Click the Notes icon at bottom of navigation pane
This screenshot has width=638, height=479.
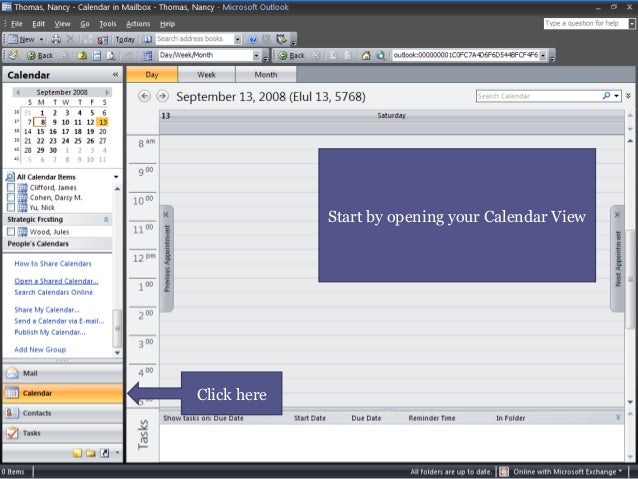click(77, 453)
